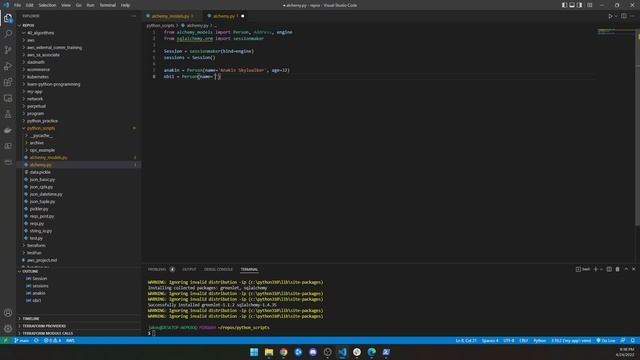Open the Explorer view in the activity bar

pyautogui.click(x=8, y=18)
